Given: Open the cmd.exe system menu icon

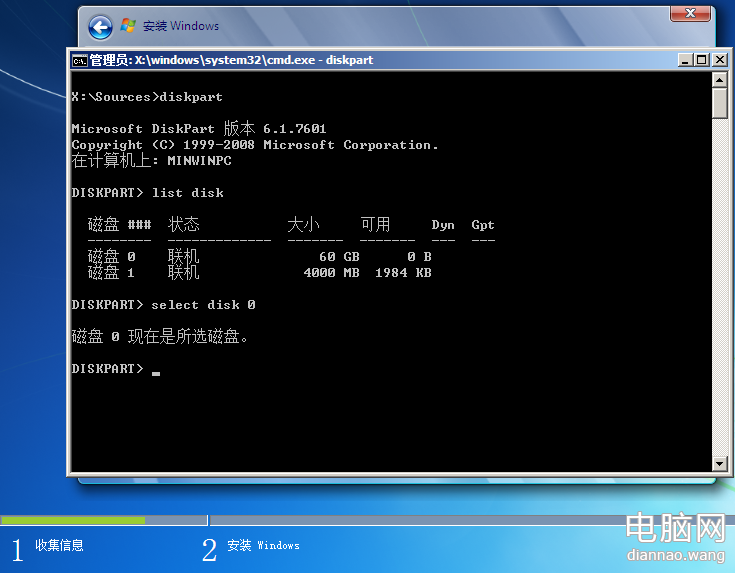Looking at the screenshot, I should [79, 60].
